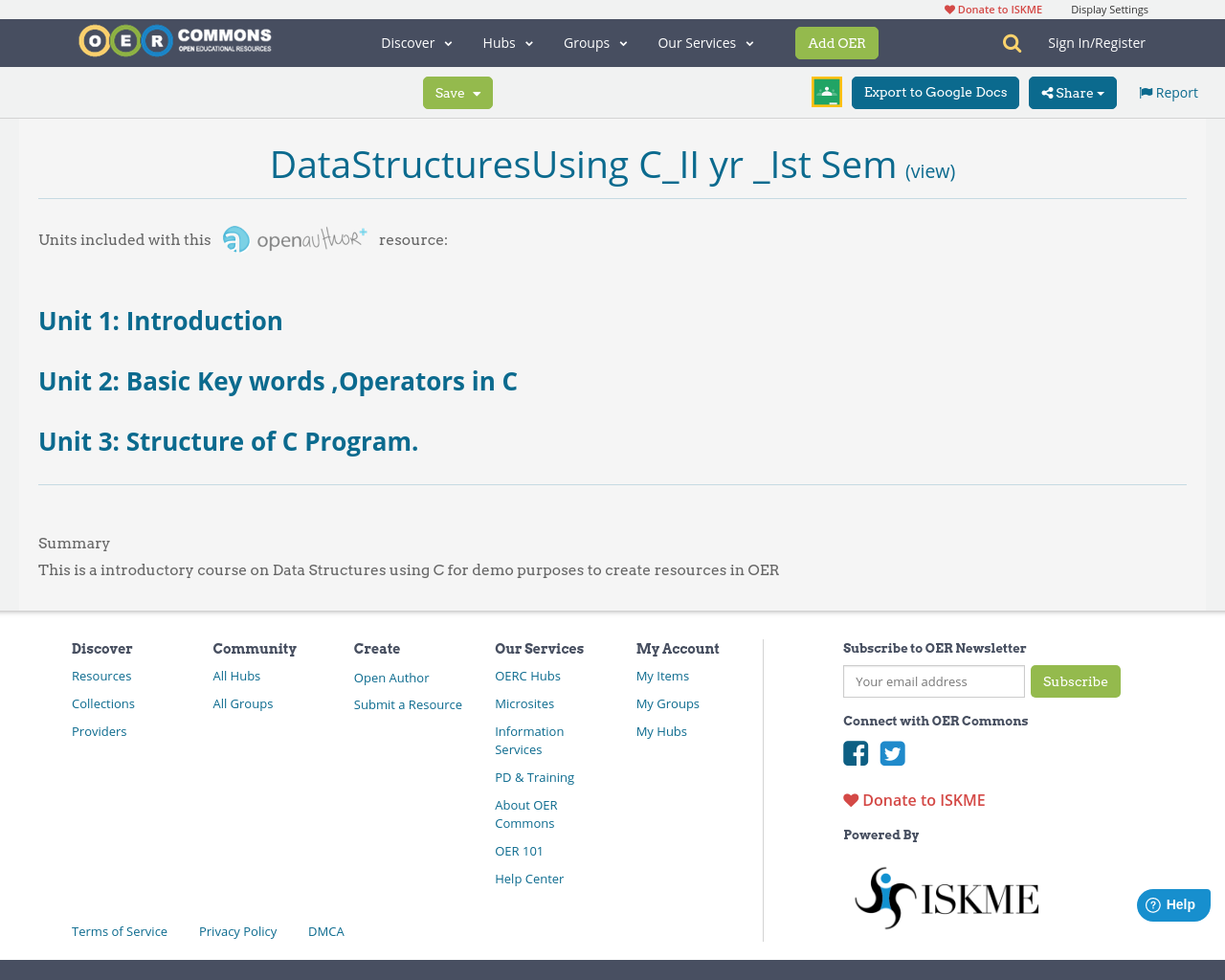This screenshot has width=1225, height=980.
Task: Click the (view) link
Action: [930, 171]
